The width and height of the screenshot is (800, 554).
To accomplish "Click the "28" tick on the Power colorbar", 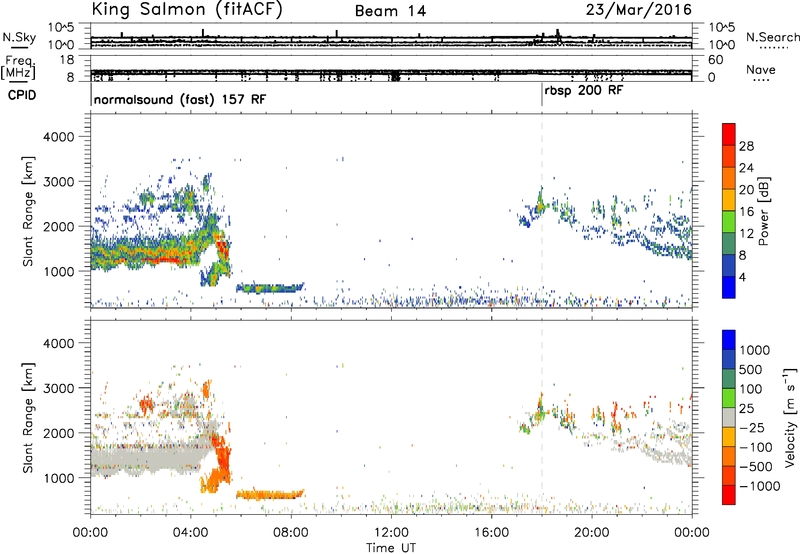I will tap(746, 146).
